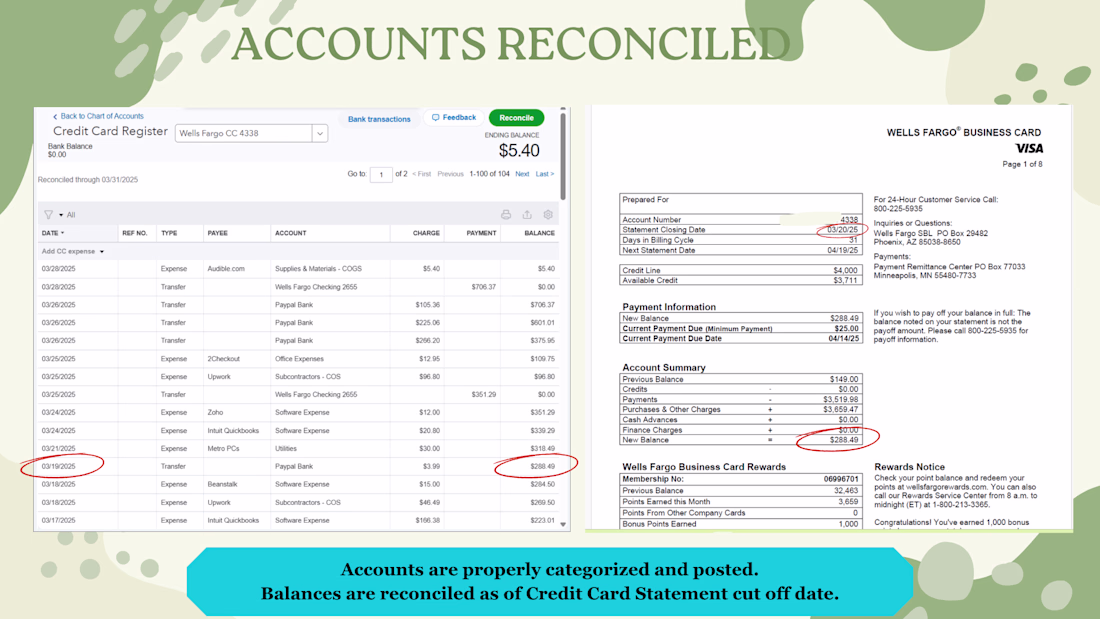Click the $3.99 transfer charge on 03/19/2025
This screenshot has width=1100, height=619.
[x=431, y=467]
